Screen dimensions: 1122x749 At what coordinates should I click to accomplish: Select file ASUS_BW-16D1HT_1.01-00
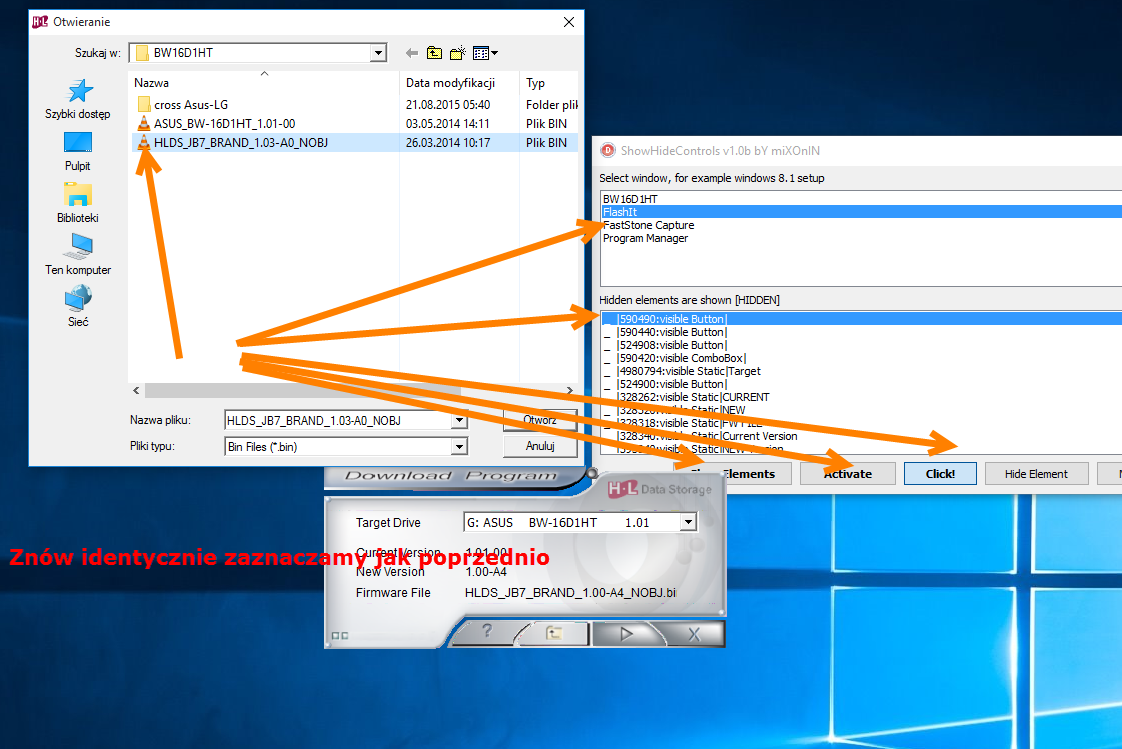click(216, 124)
